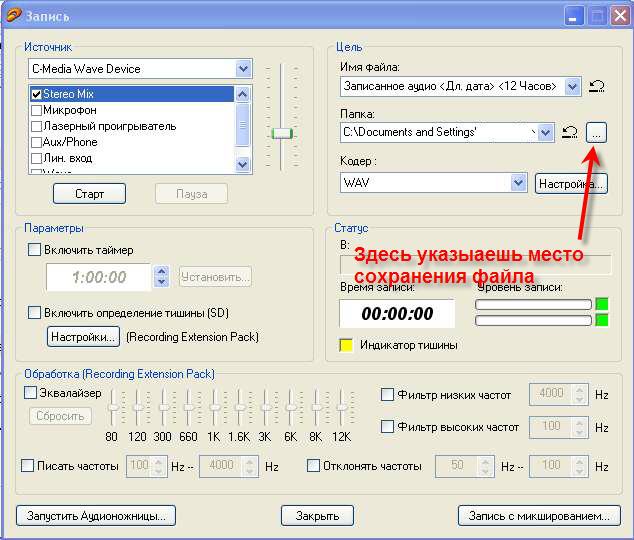Click the 00:00:00 recording time display
The width and height of the screenshot is (634, 540).
(x=397, y=313)
